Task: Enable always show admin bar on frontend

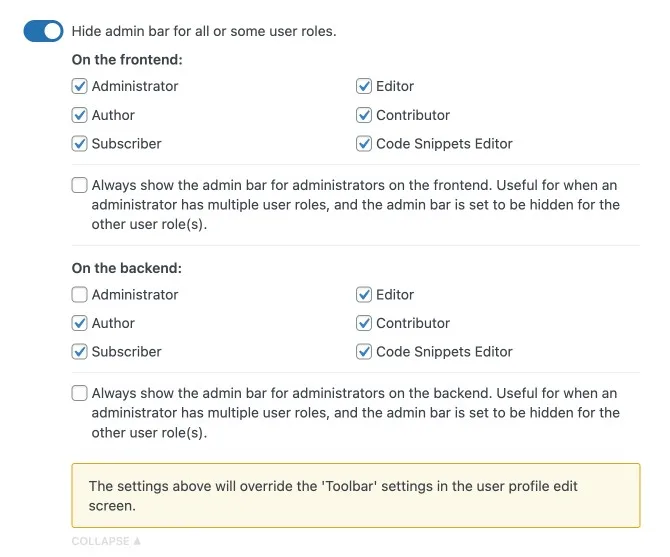Action: click(x=80, y=185)
